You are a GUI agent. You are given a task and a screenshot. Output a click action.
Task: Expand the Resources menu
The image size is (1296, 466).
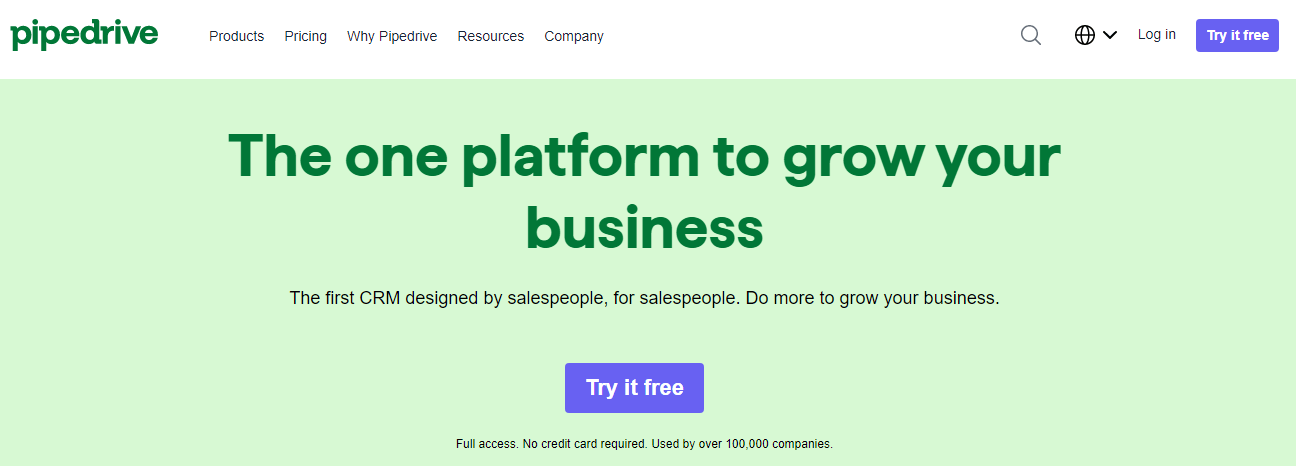490,36
